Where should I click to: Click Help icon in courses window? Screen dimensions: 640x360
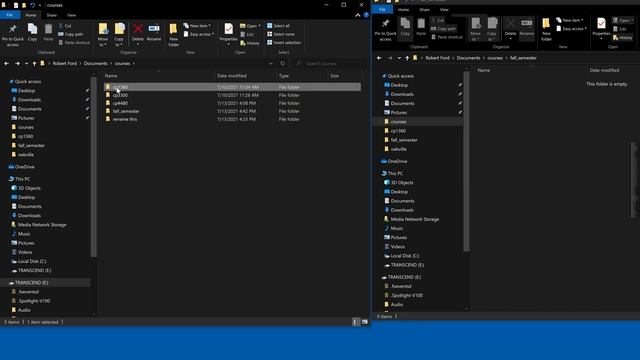coord(366,15)
